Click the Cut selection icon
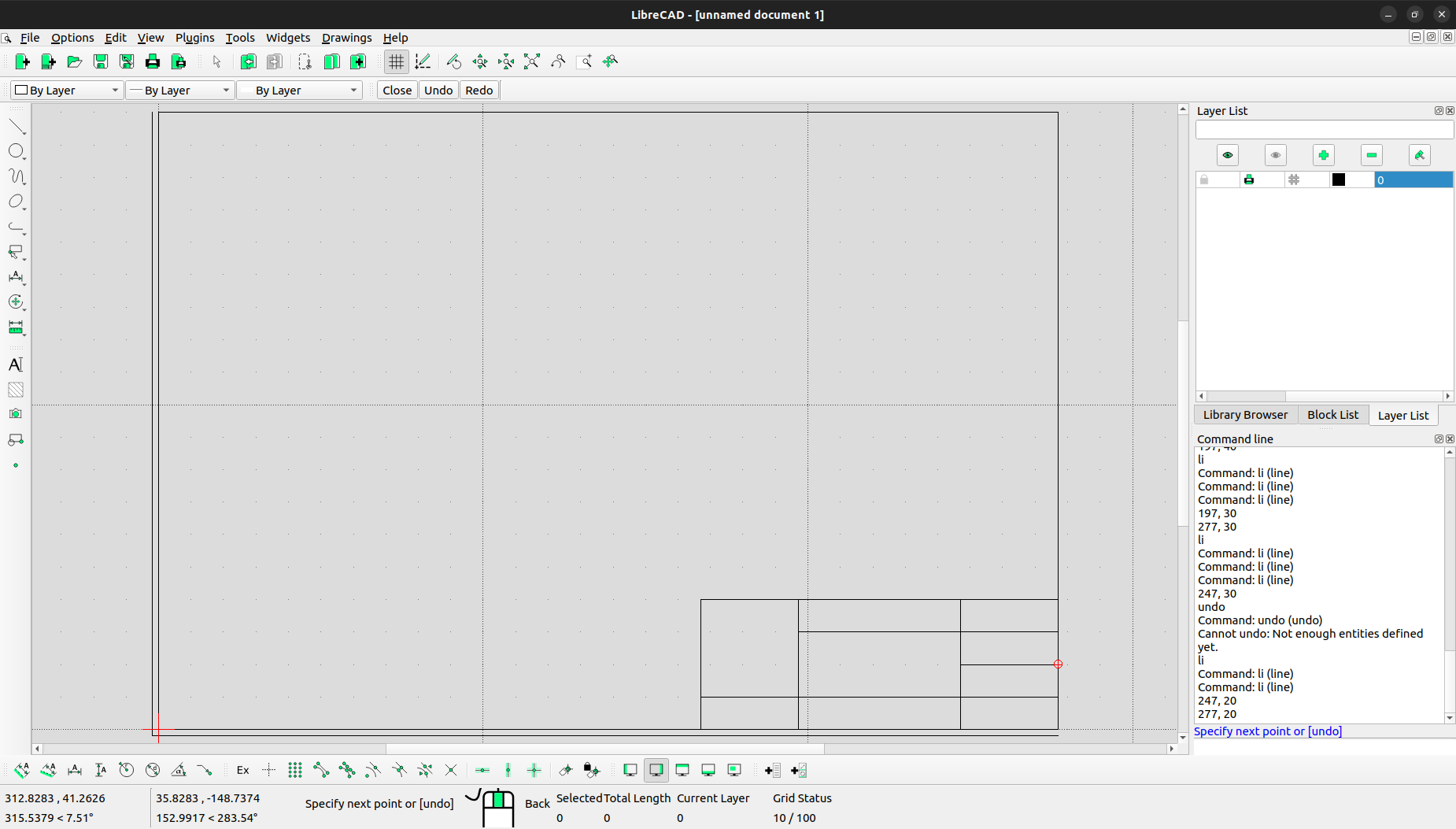This screenshot has height=829, width=1456. pos(305,61)
